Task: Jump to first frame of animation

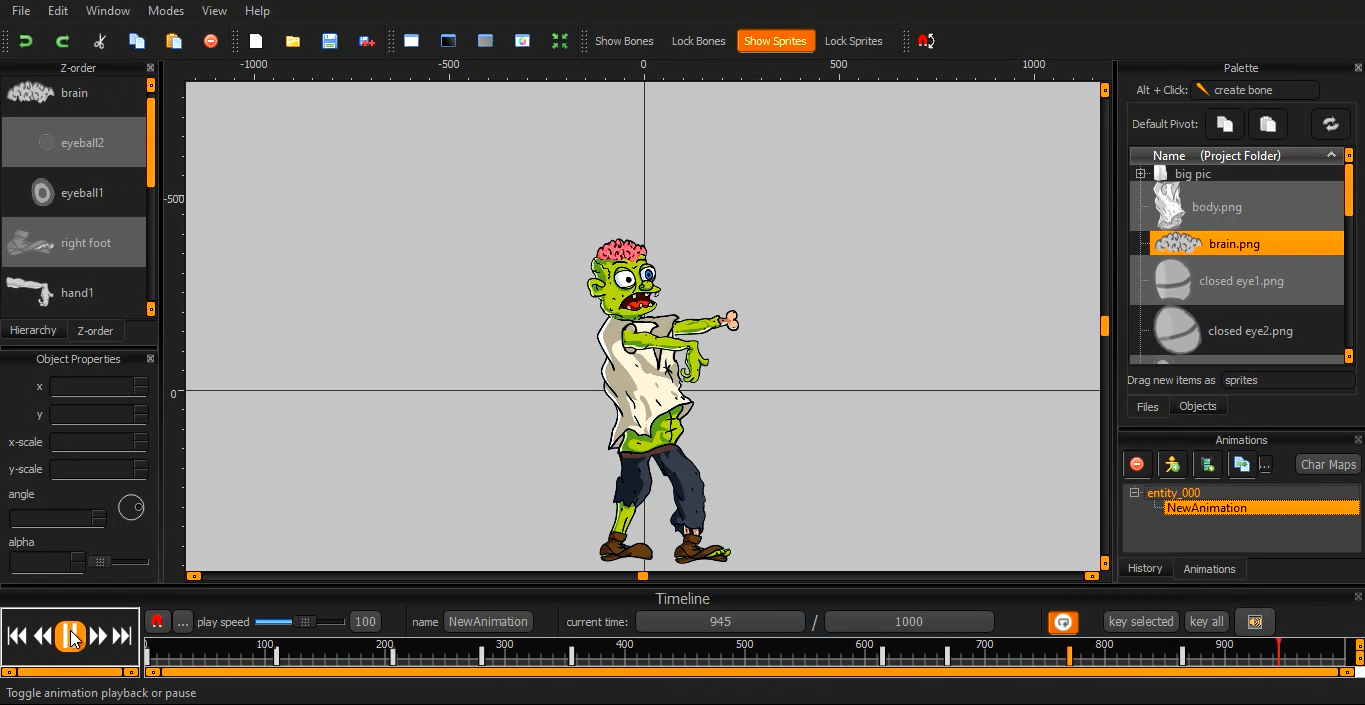Action: (x=17, y=636)
